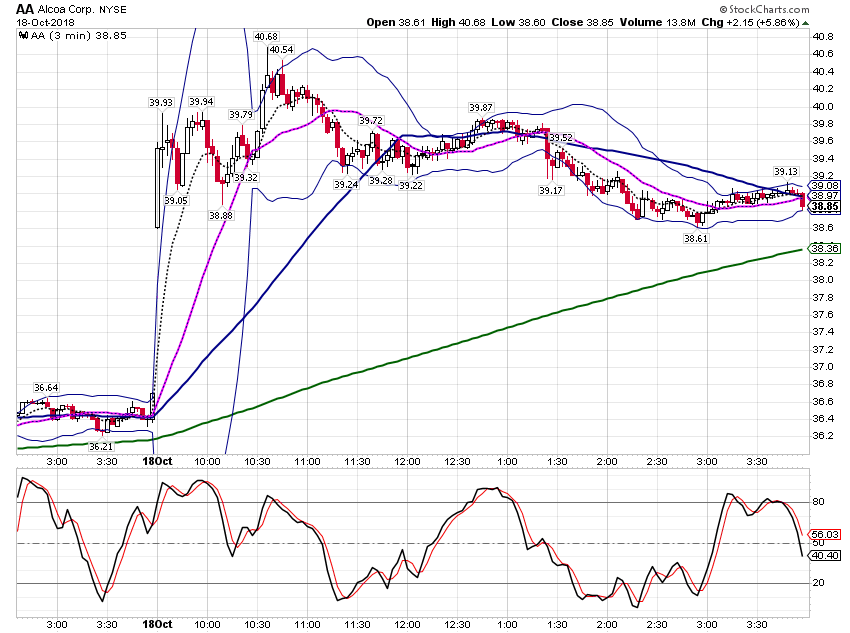Click the 40.54 price annotation

coord(281,50)
